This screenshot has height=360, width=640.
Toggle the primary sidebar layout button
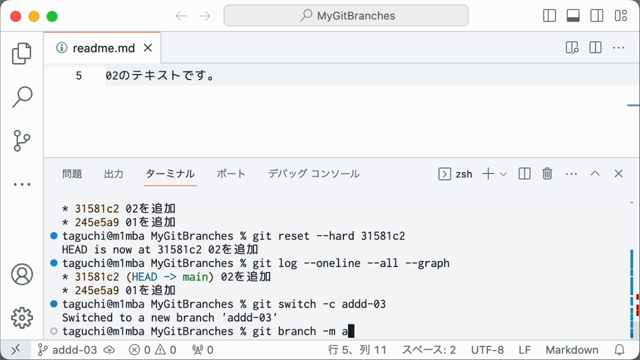(x=549, y=16)
